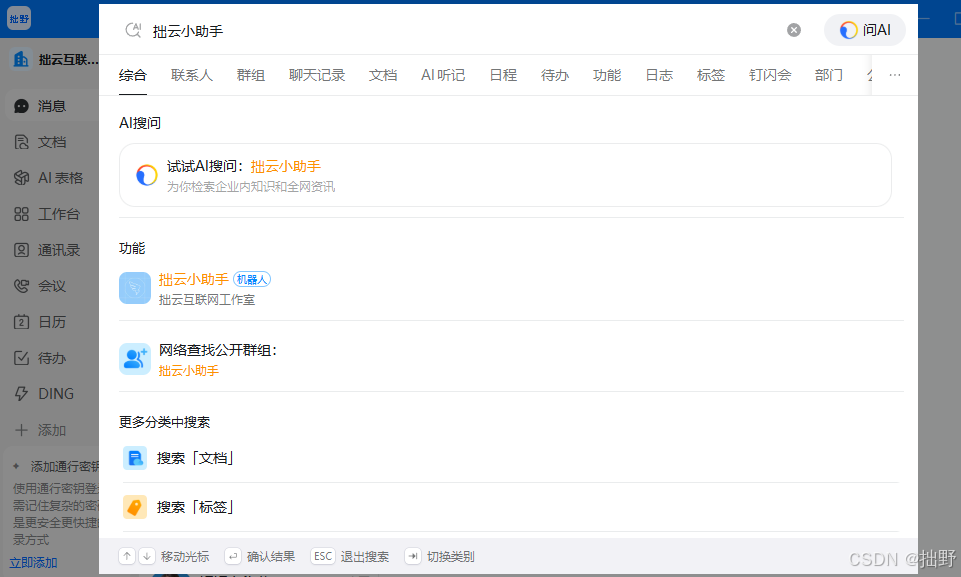
Task: Open 工作台 in the sidebar
Action: point(51,214)
